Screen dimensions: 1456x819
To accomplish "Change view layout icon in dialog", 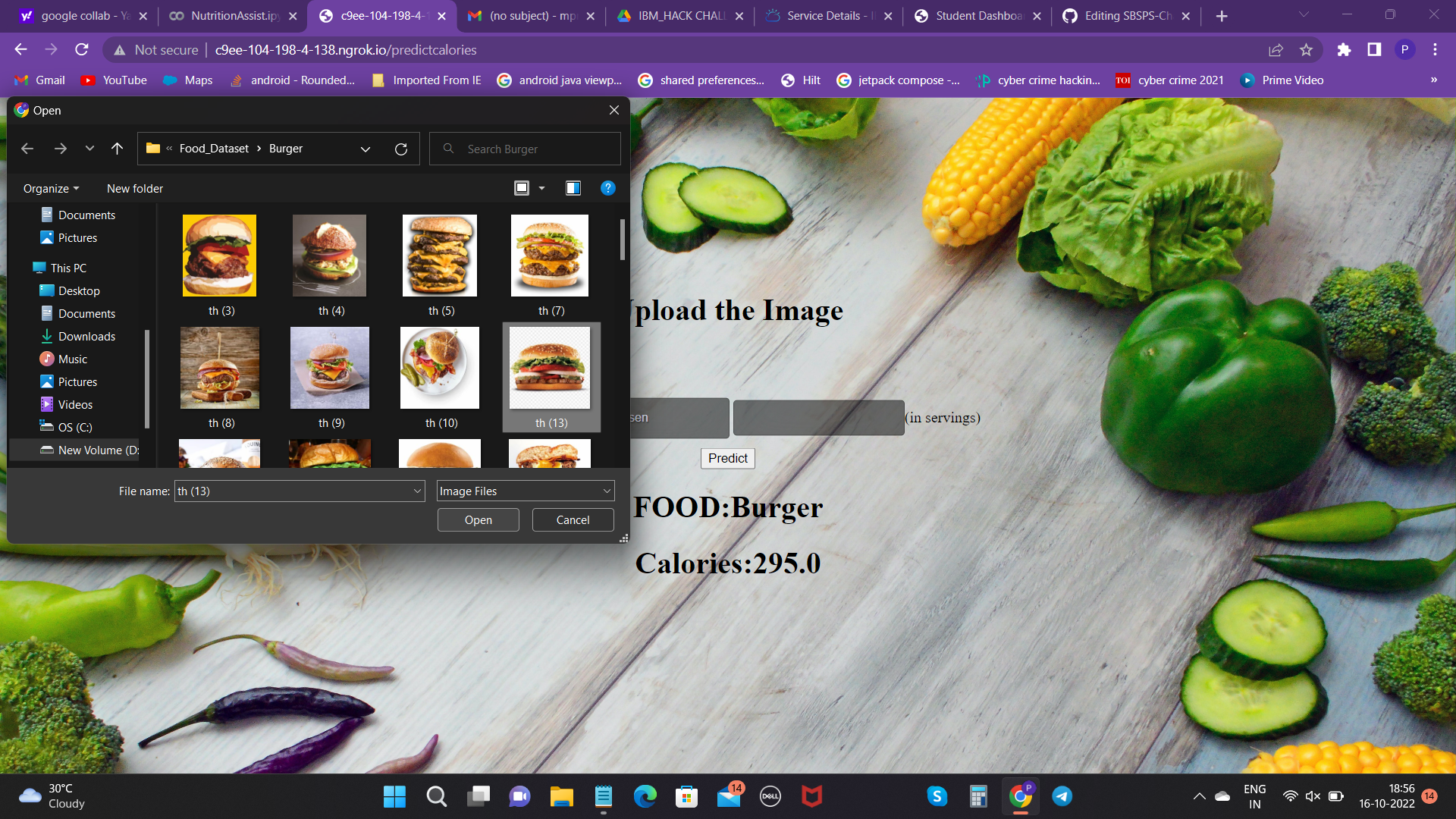I will tap(522, 188).
